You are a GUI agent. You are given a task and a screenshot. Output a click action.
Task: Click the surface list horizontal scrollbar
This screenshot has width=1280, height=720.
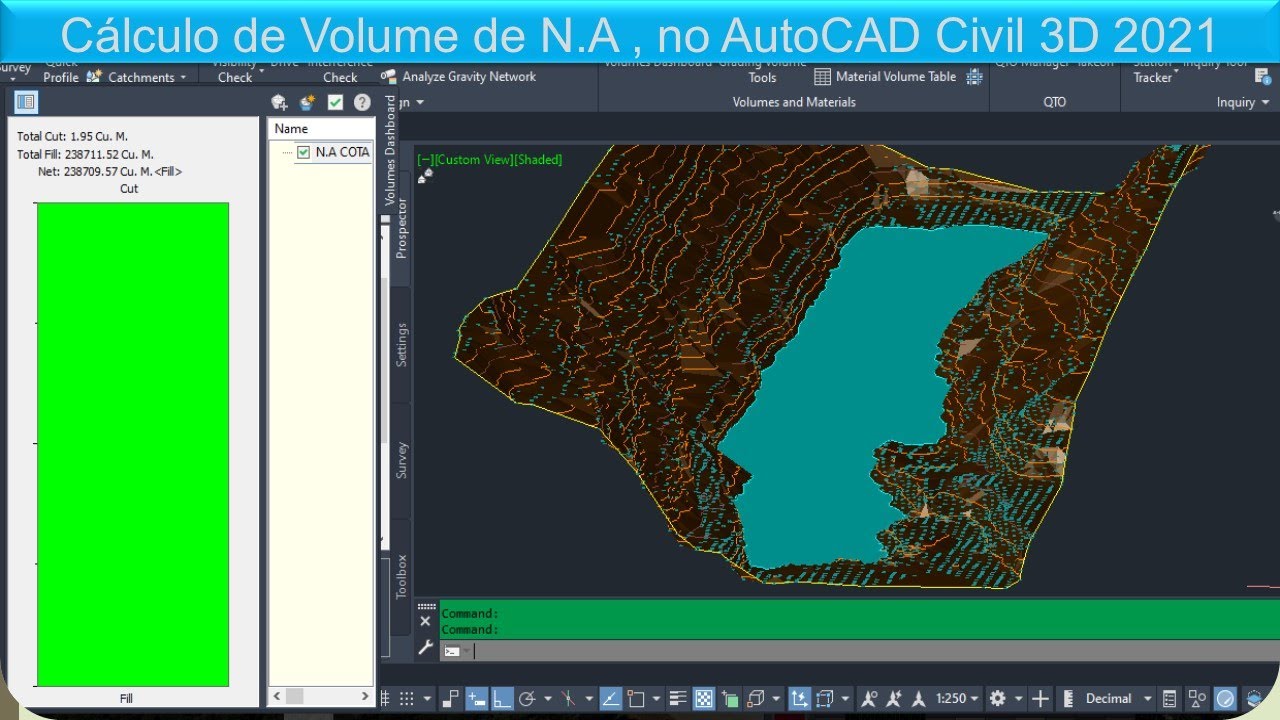pos(321,696)
